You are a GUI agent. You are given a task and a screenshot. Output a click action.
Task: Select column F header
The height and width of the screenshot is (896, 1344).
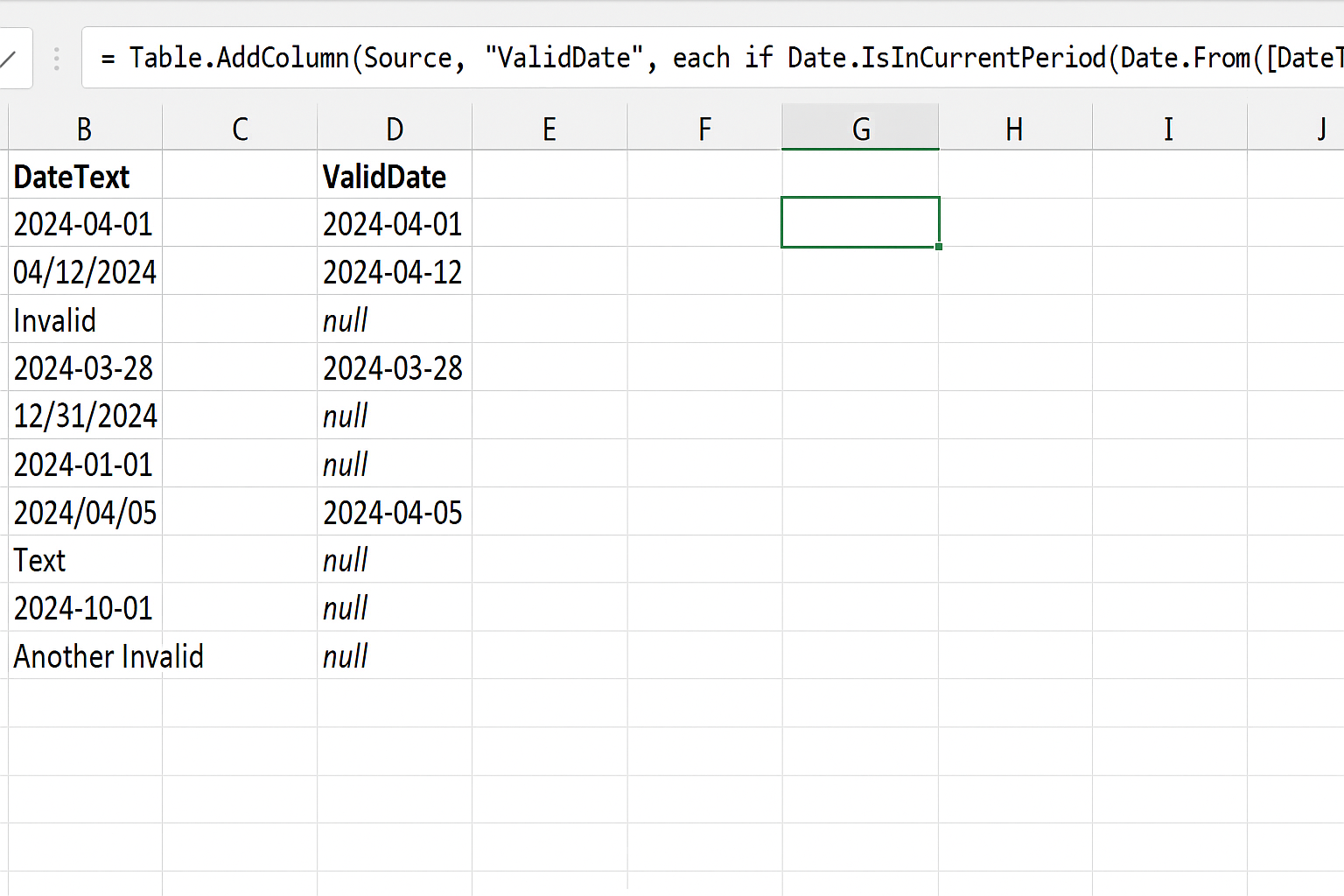click(704, 128)
